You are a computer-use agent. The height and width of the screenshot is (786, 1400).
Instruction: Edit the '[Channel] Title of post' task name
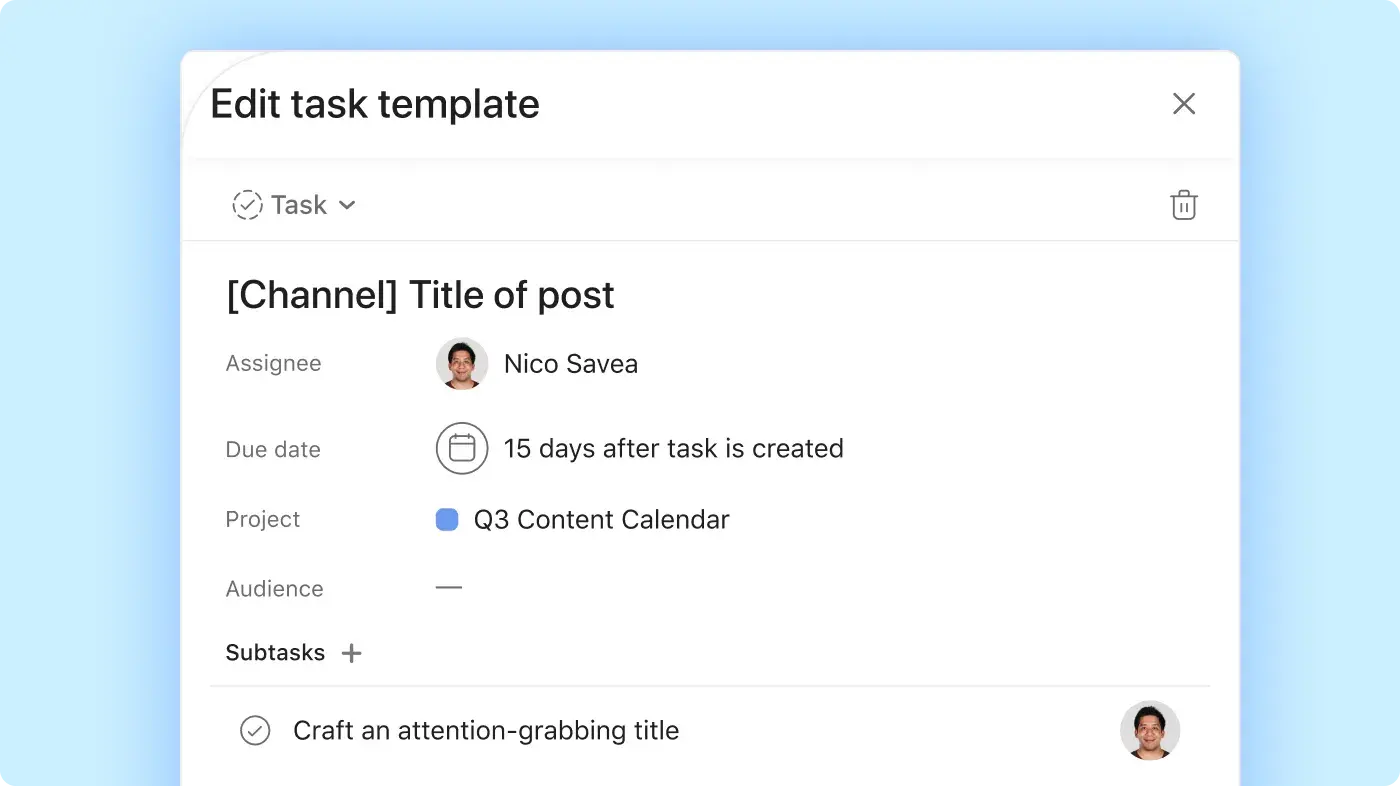(x=420, y=295)
